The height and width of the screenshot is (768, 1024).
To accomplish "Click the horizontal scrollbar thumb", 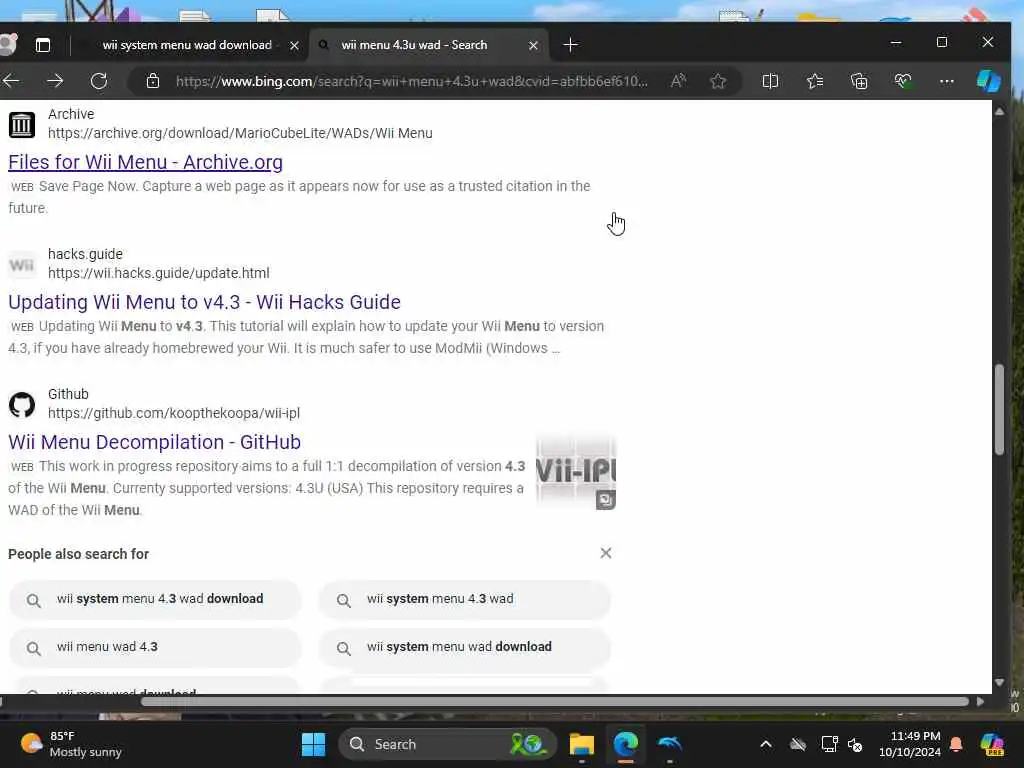I will (554, 701).
